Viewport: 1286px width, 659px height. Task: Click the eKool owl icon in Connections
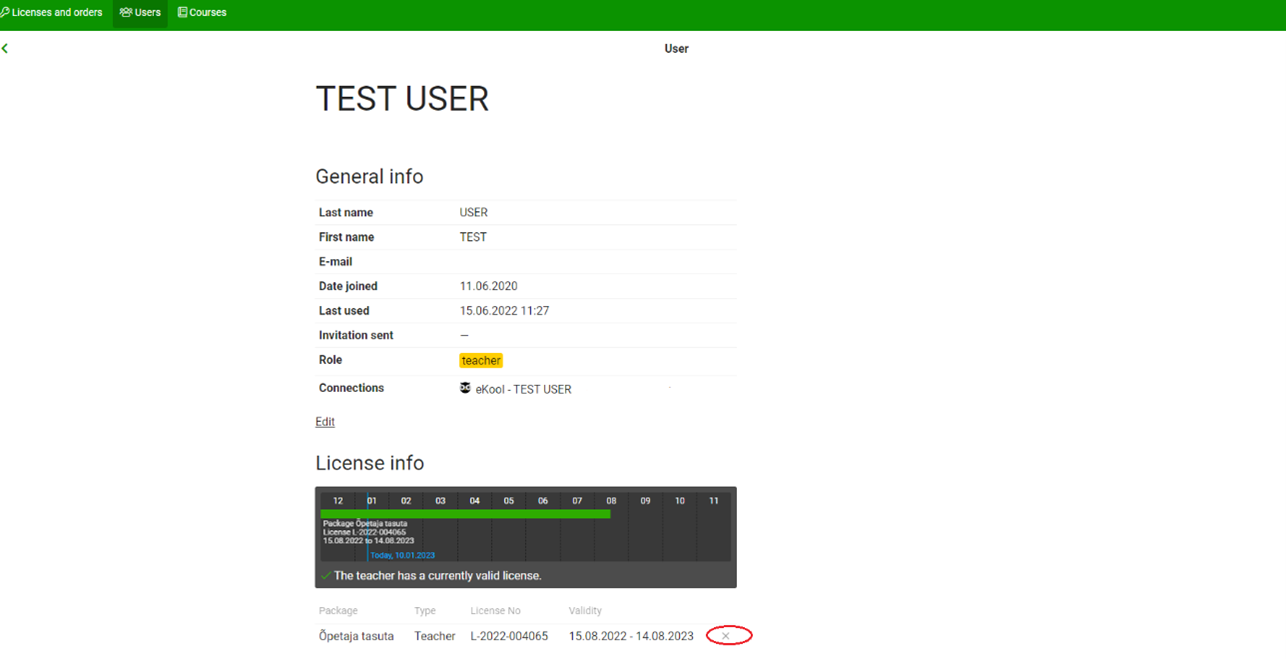(465, 388)
